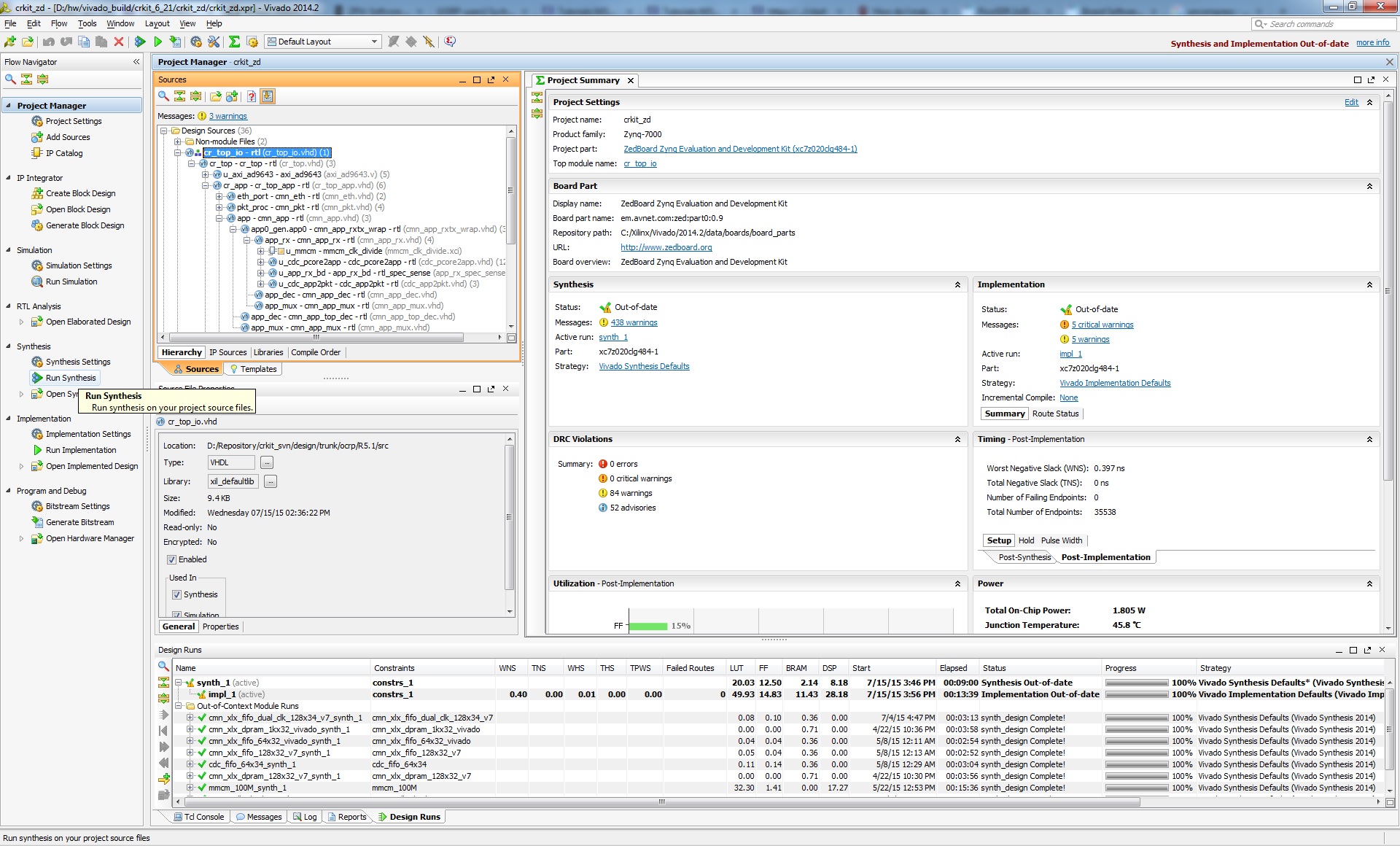
Task: Expand the Non-module Files node
Action: click(x=177, y=142)
